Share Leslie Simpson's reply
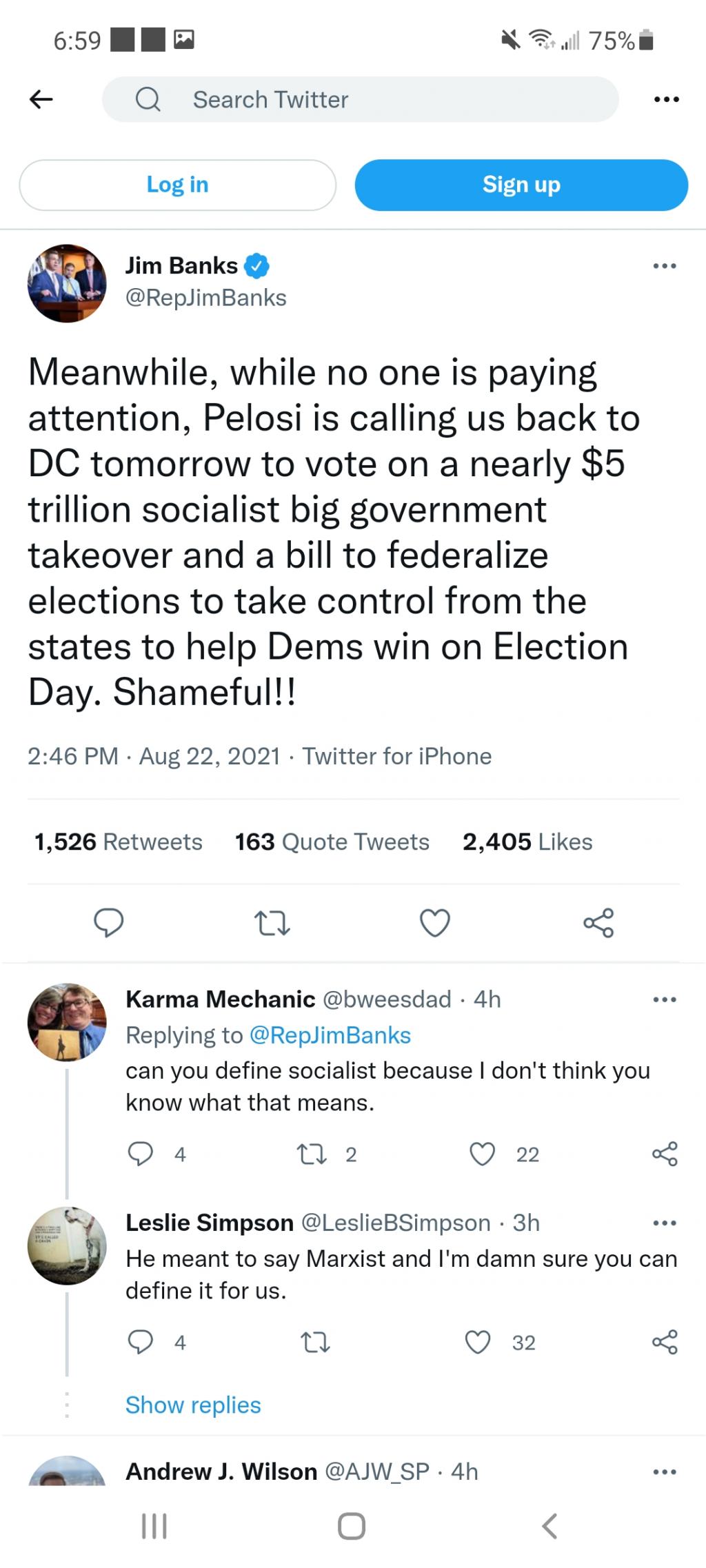The height and width of the screenshot is (1568, 706). [x=665, y=1342]
